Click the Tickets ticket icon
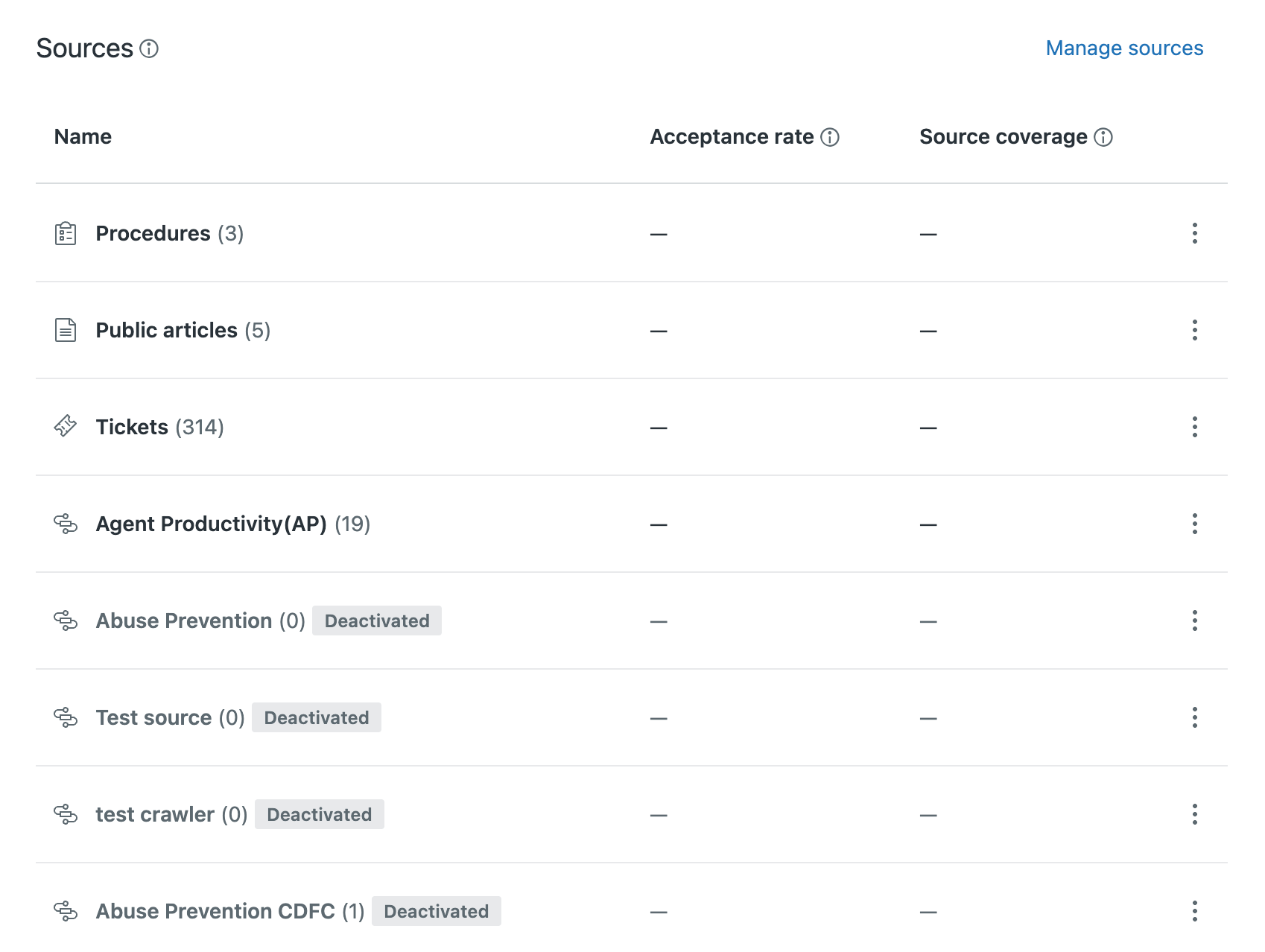Viewport: 1265px width, 952px height. point(66,427)
